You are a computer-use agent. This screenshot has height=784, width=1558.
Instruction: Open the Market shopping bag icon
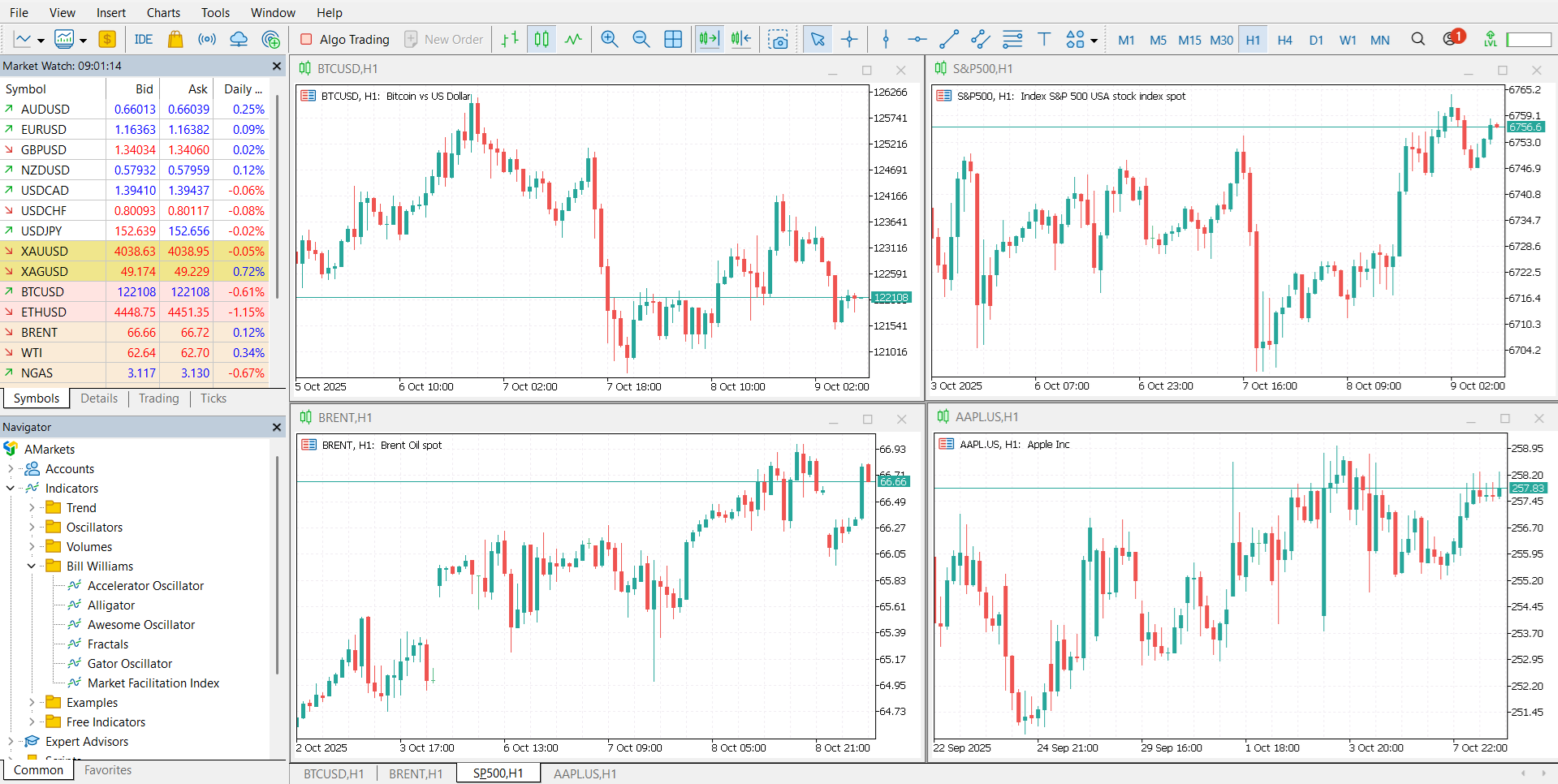(x=175, y=39)
